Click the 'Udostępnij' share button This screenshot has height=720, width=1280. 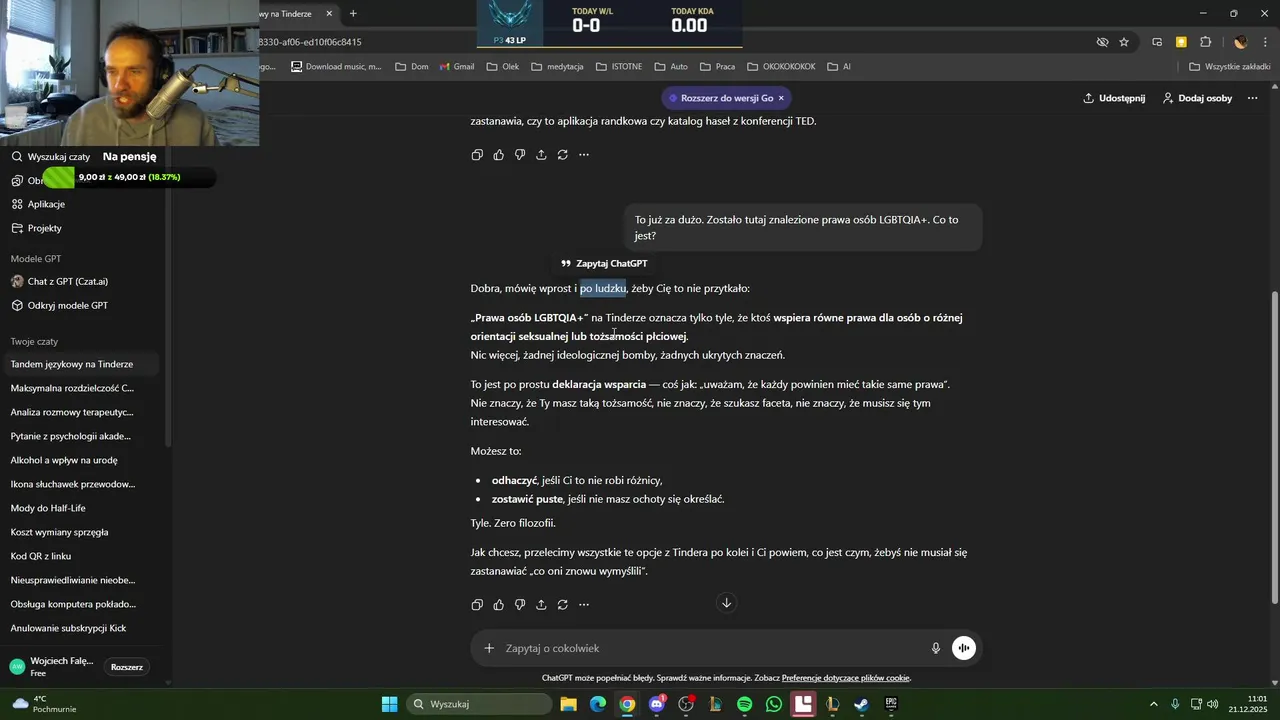click(x=1114, y=98)
